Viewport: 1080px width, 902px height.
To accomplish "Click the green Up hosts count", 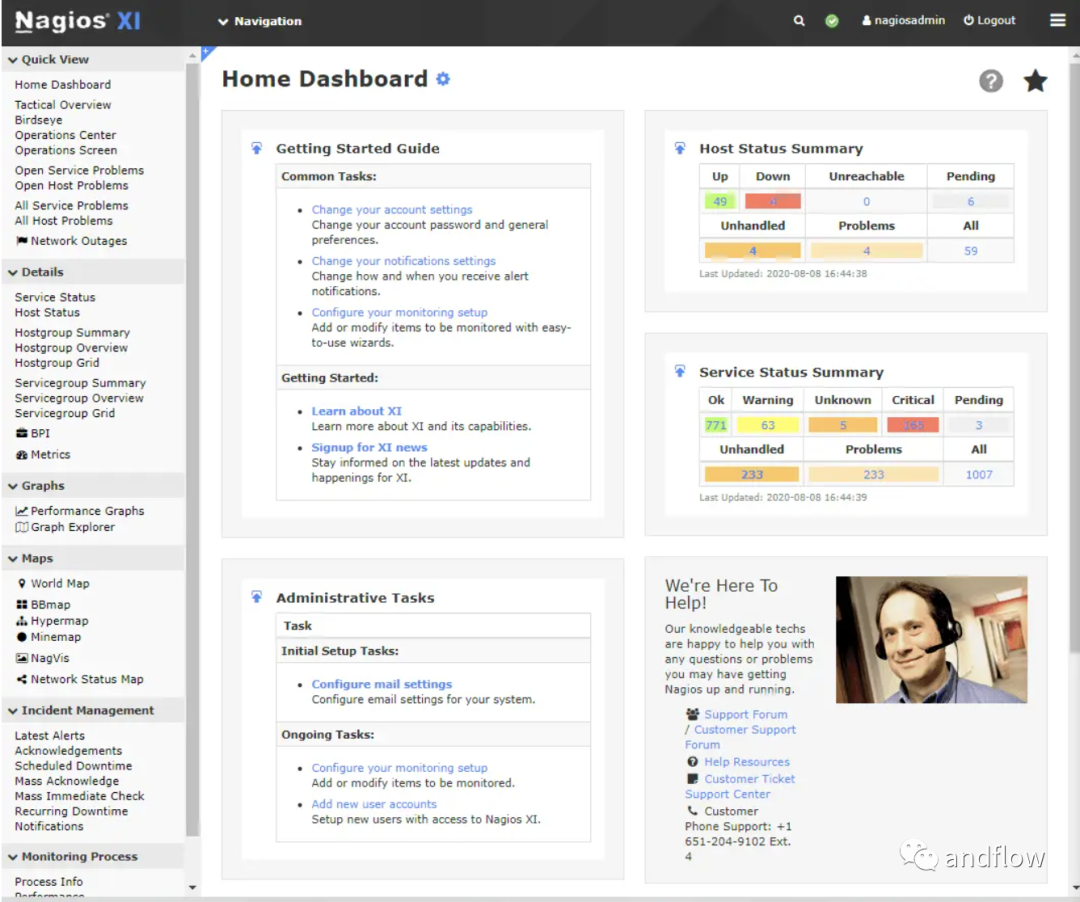I will (719, 201).
